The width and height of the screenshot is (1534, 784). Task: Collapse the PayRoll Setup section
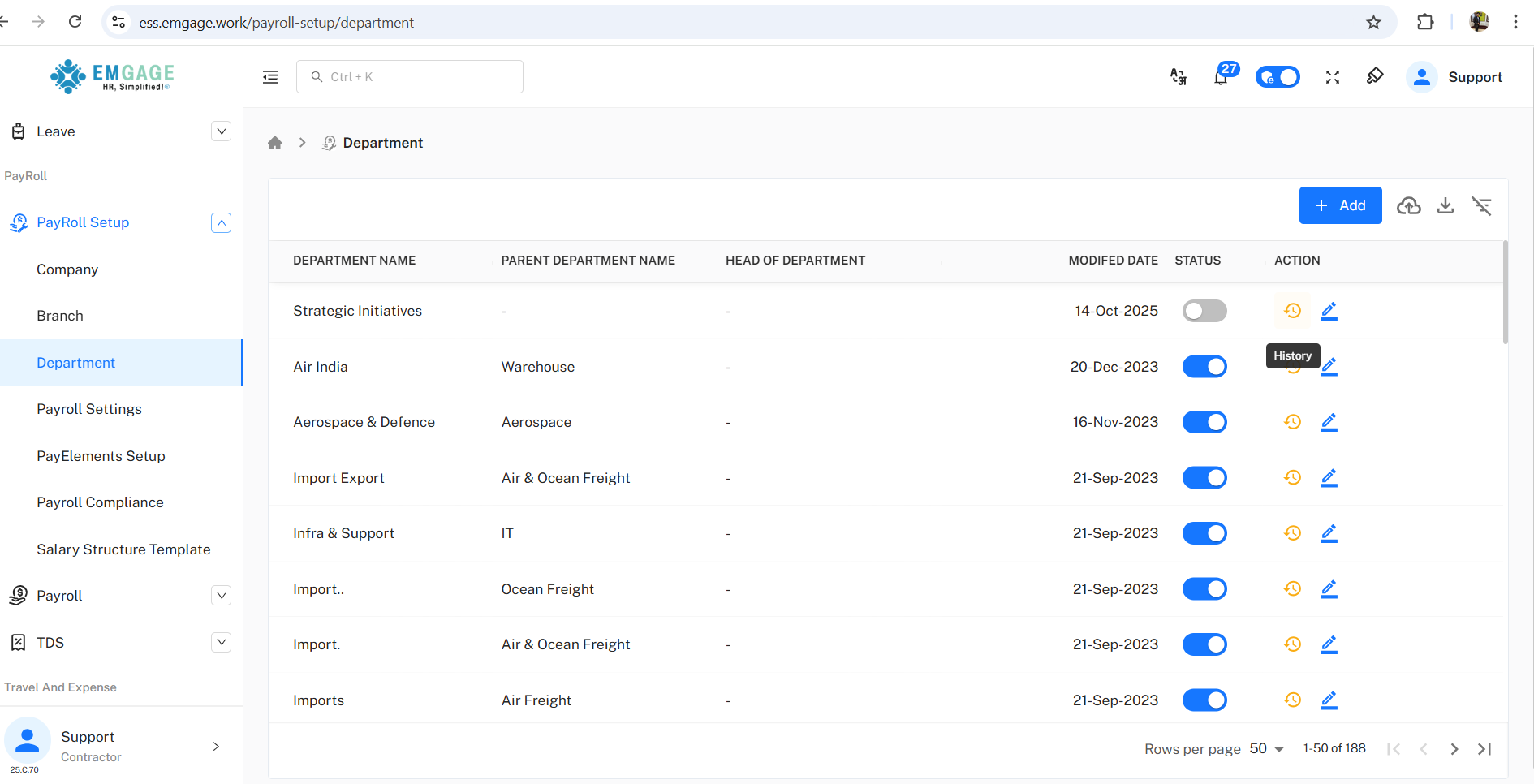[x=221, y=222]
